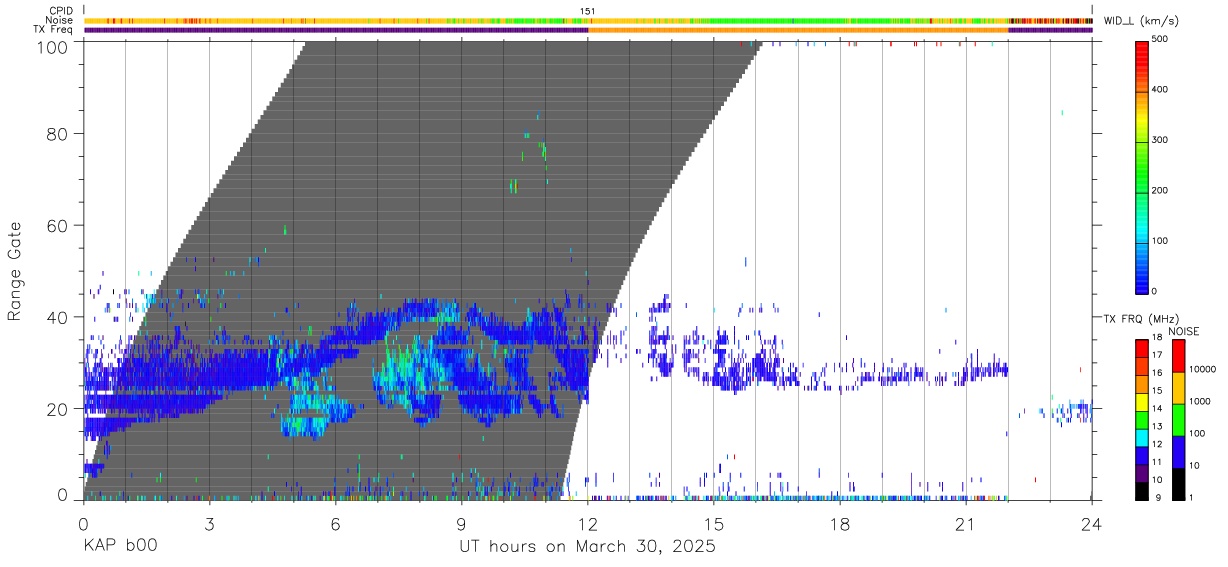Click the 13 label on the TX FRQ legend
1228x567 pixels.
click(1156, 427)
